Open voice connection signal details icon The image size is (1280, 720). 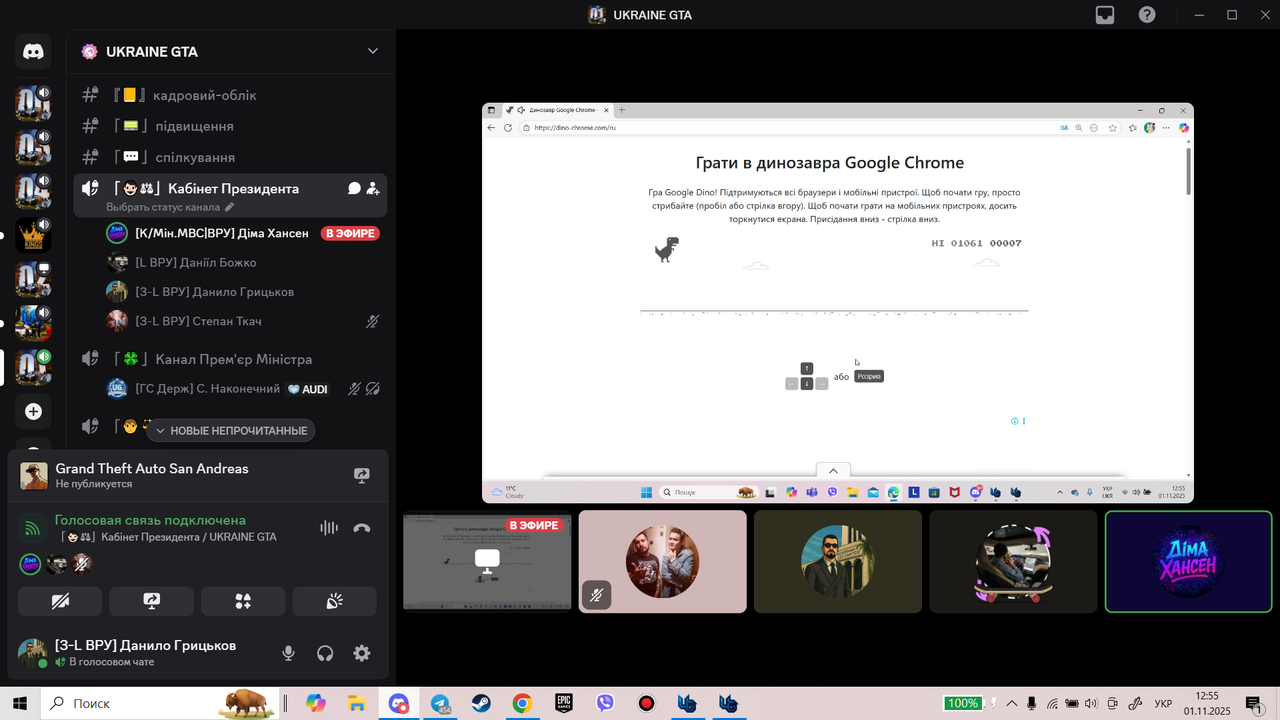click(33, 528)
